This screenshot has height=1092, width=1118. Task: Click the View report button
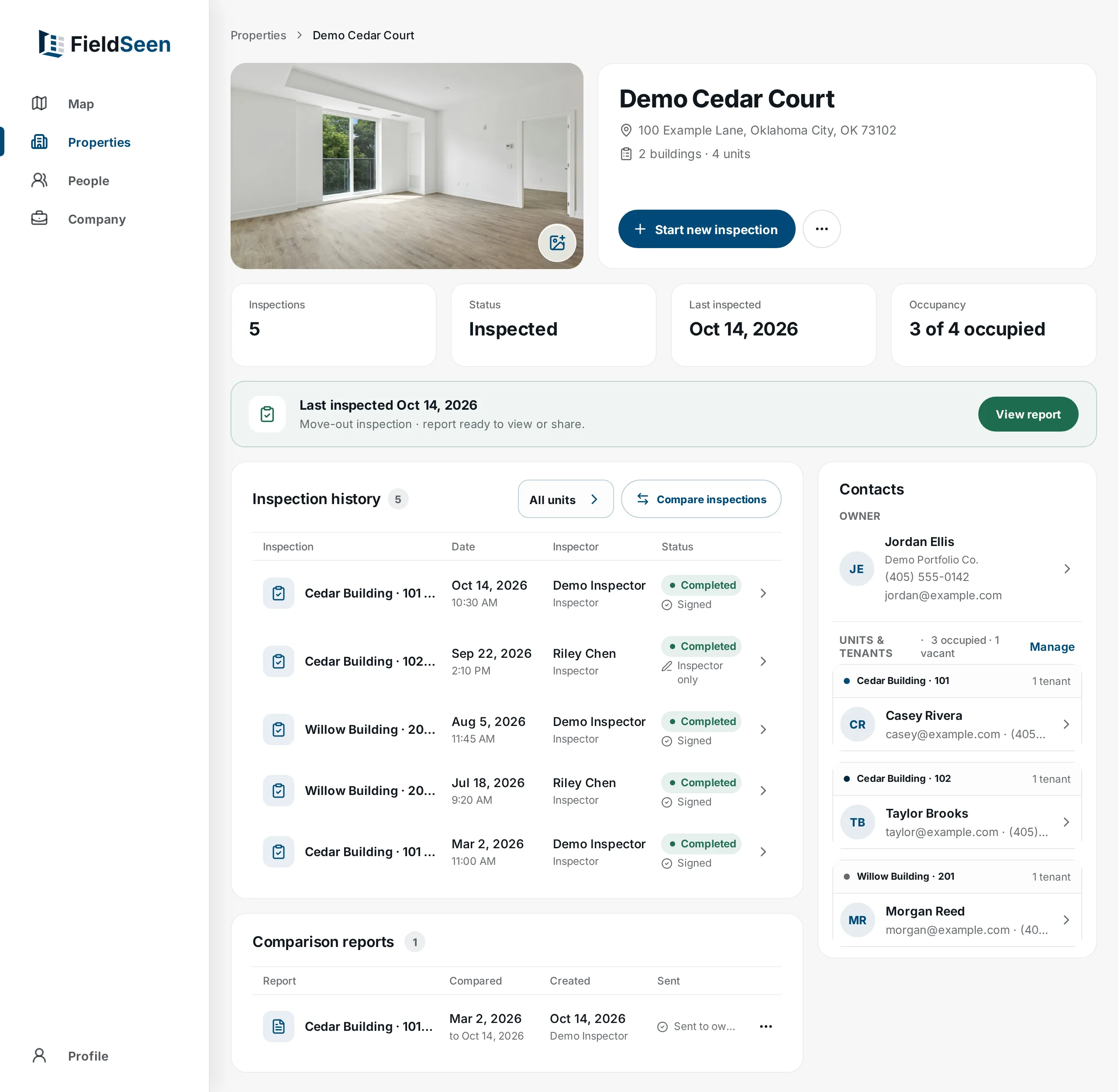tap(1028, 414)
